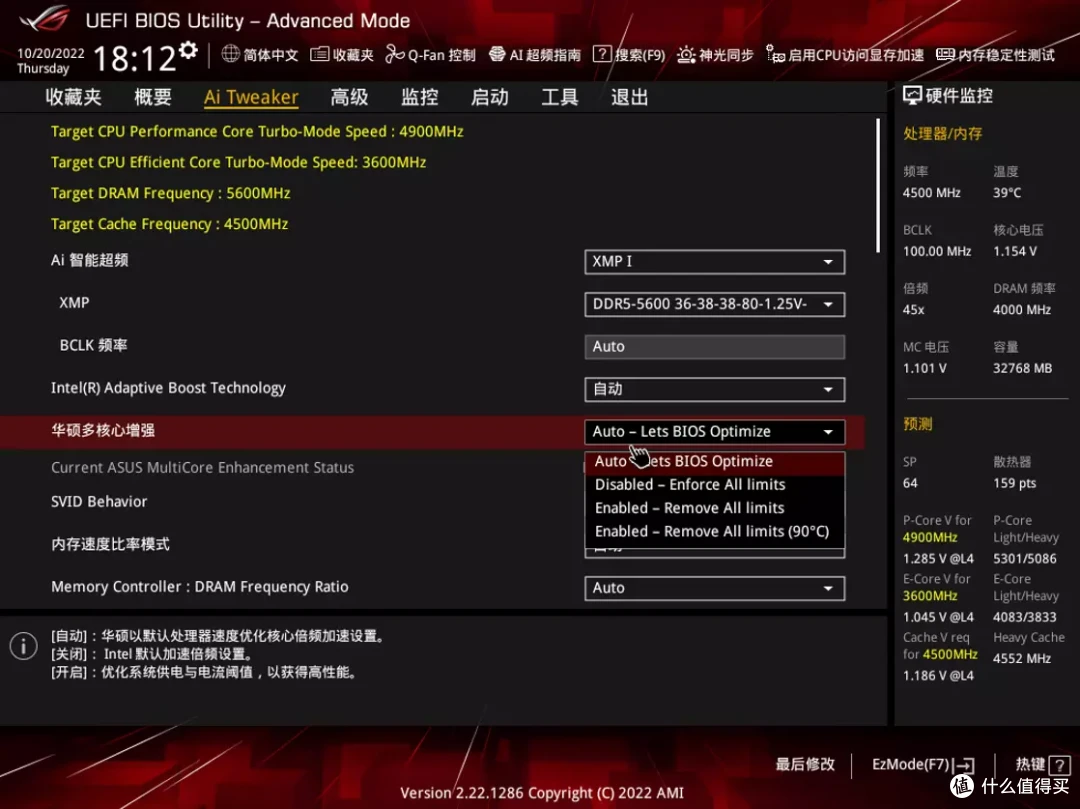Click 神光同步 light icon

pyautogui.click(x=686, y=54)
